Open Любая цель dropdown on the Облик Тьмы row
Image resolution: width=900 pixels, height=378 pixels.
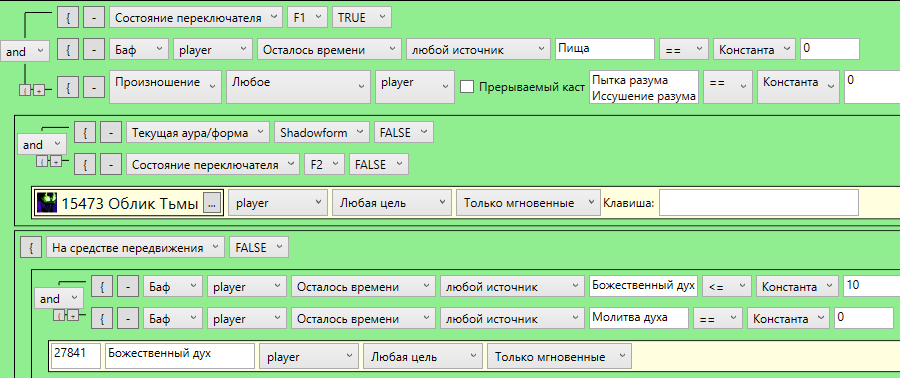coord(392,203)
